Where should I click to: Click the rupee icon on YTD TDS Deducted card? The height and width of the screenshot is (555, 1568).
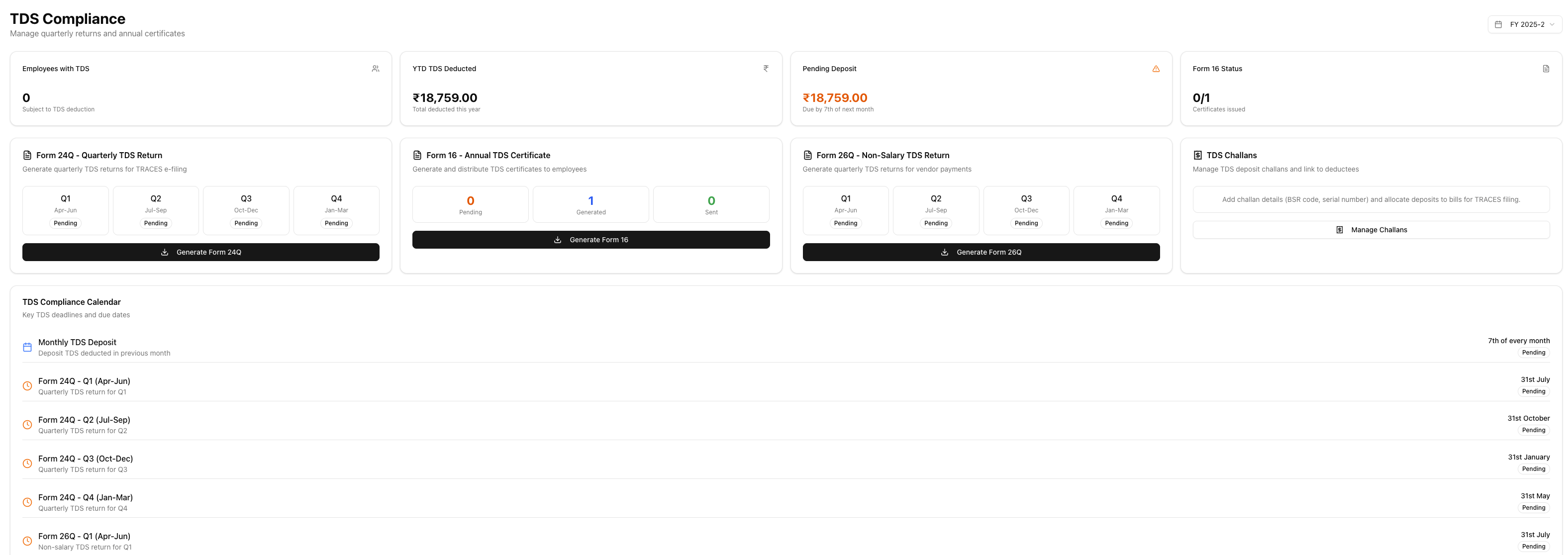[x=766, y=69]
